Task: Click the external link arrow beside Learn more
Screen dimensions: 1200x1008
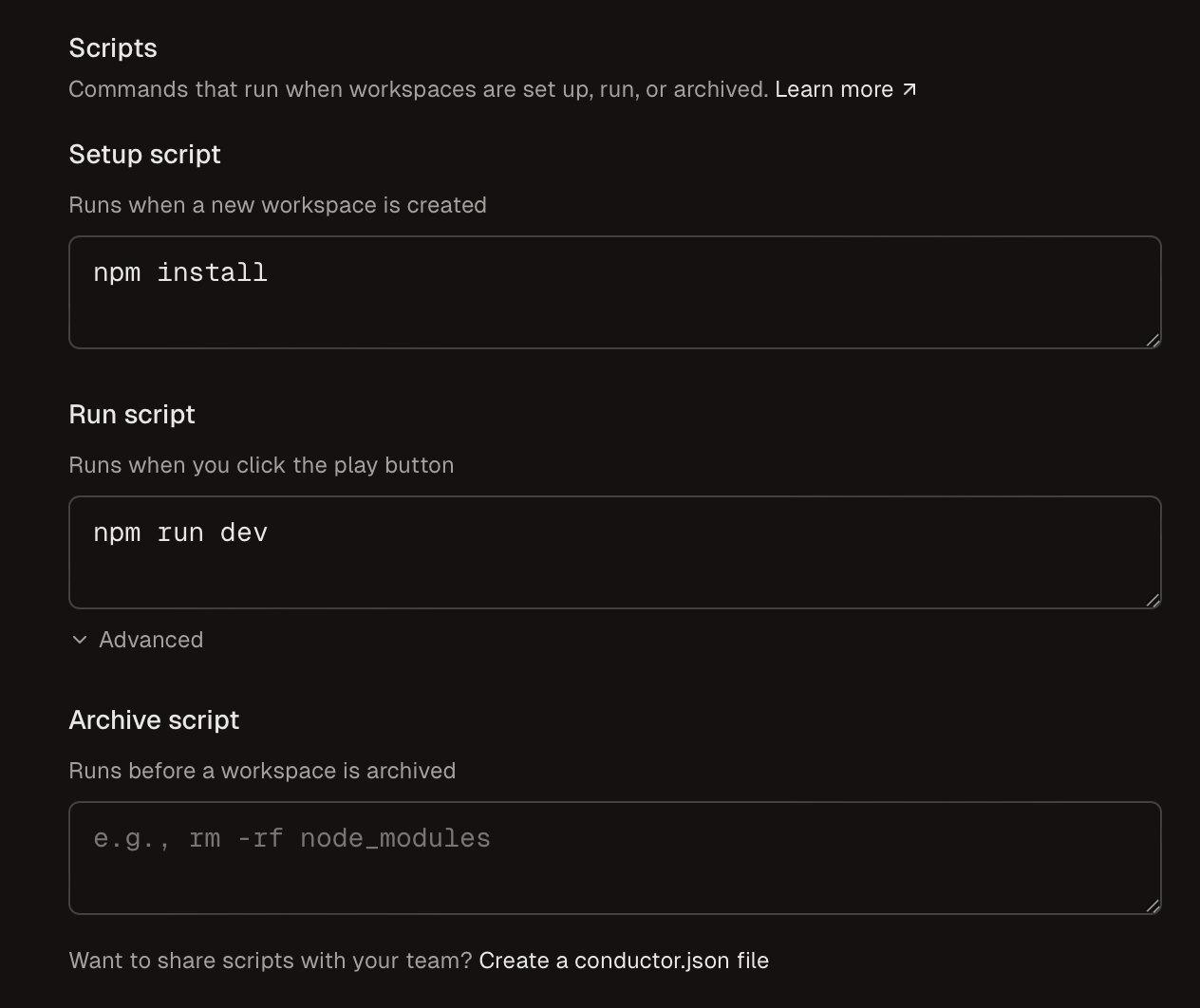Action: [x=909, y=88]
